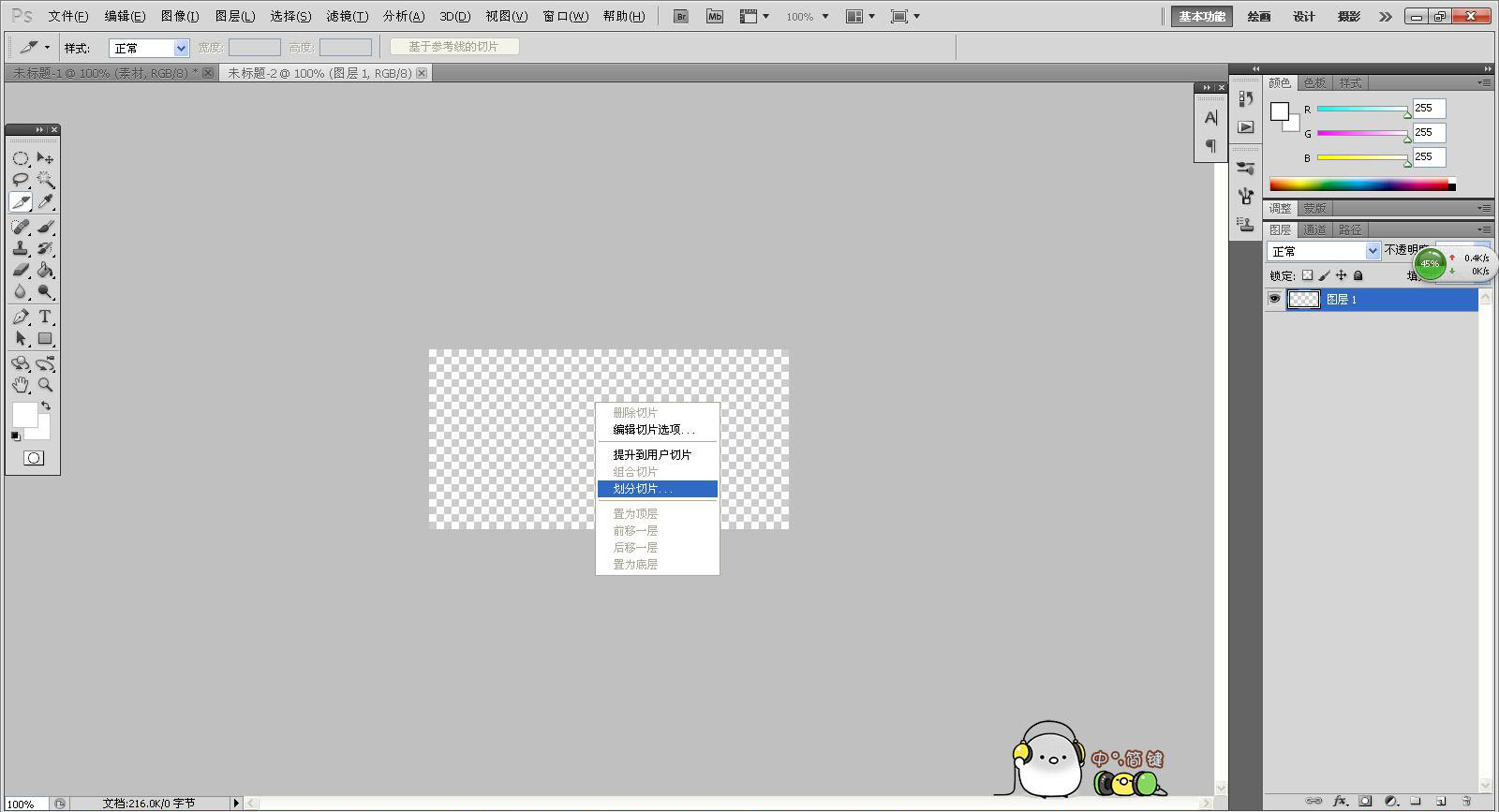Toggle lock transparent pixels
Viewport: 1499px width, 812px height.
(1308, 275)
